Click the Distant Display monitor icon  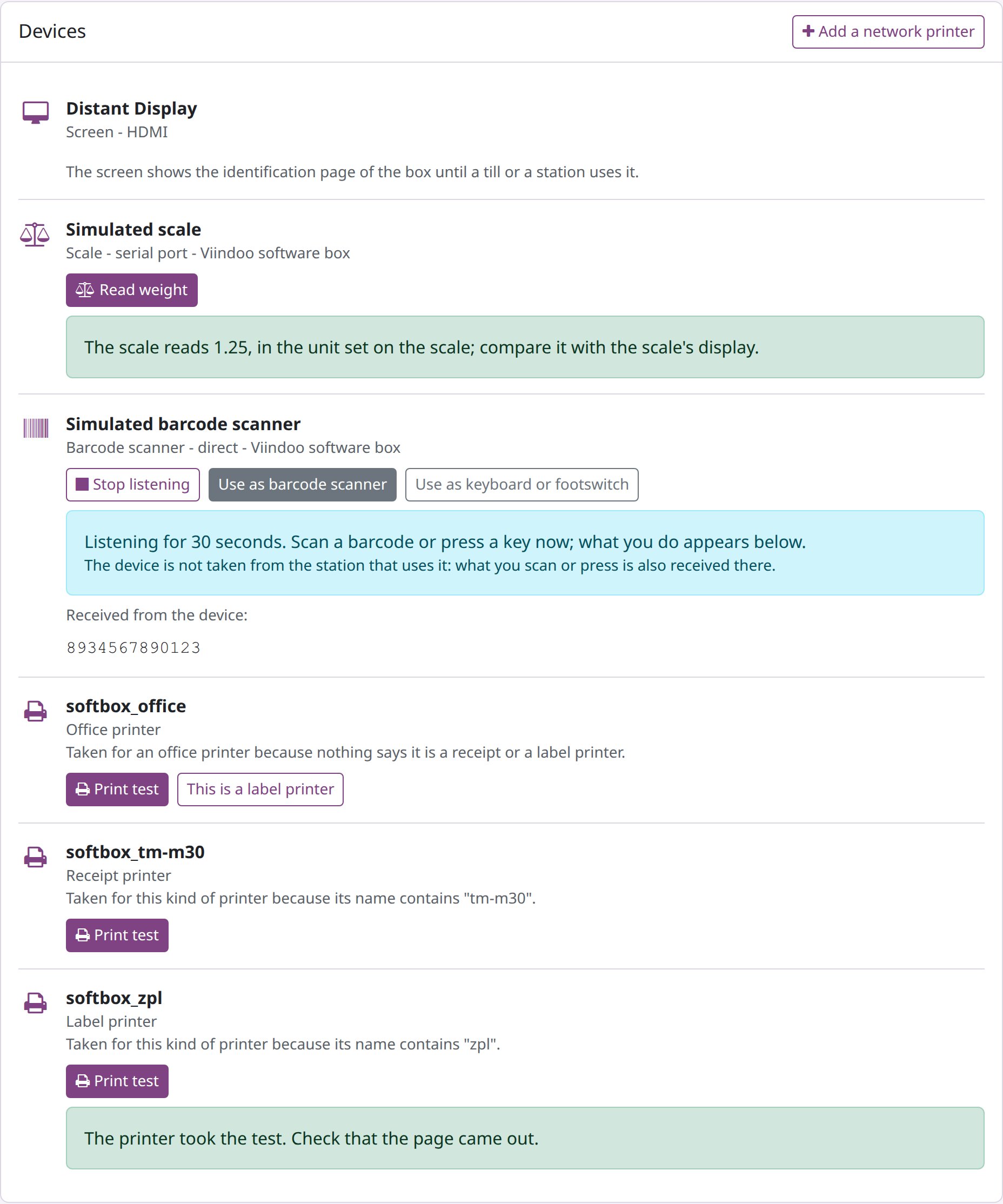point(36,112)
